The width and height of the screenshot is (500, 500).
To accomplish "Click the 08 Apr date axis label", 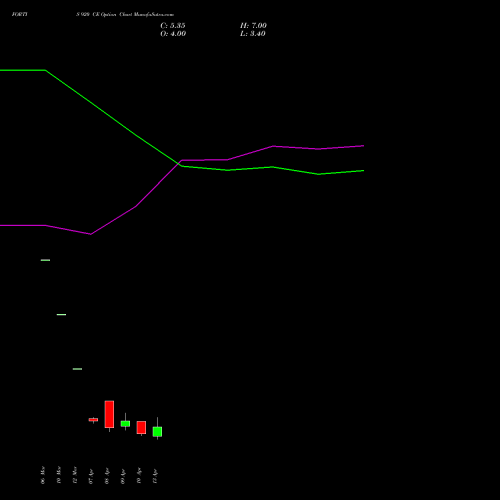I will click(x=107, y=476).
